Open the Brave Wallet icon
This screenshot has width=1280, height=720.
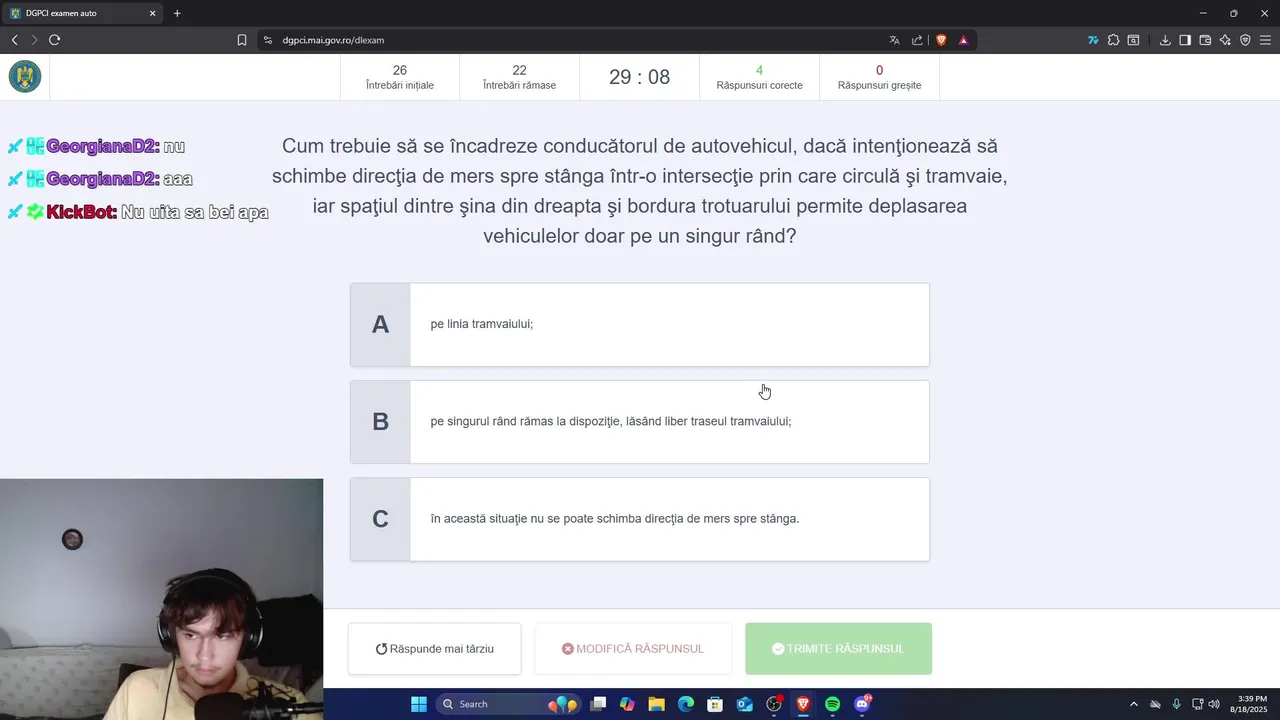pos(1205,40)
